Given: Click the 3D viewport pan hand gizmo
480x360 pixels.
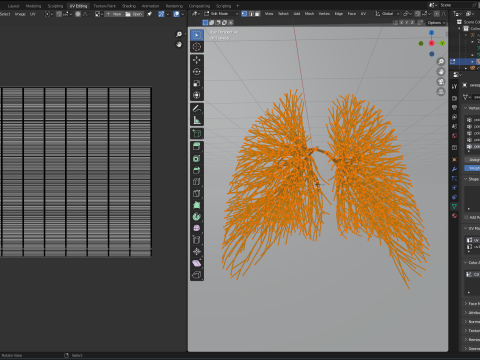Looking at the screenshot, I should (x=441, y=72).
